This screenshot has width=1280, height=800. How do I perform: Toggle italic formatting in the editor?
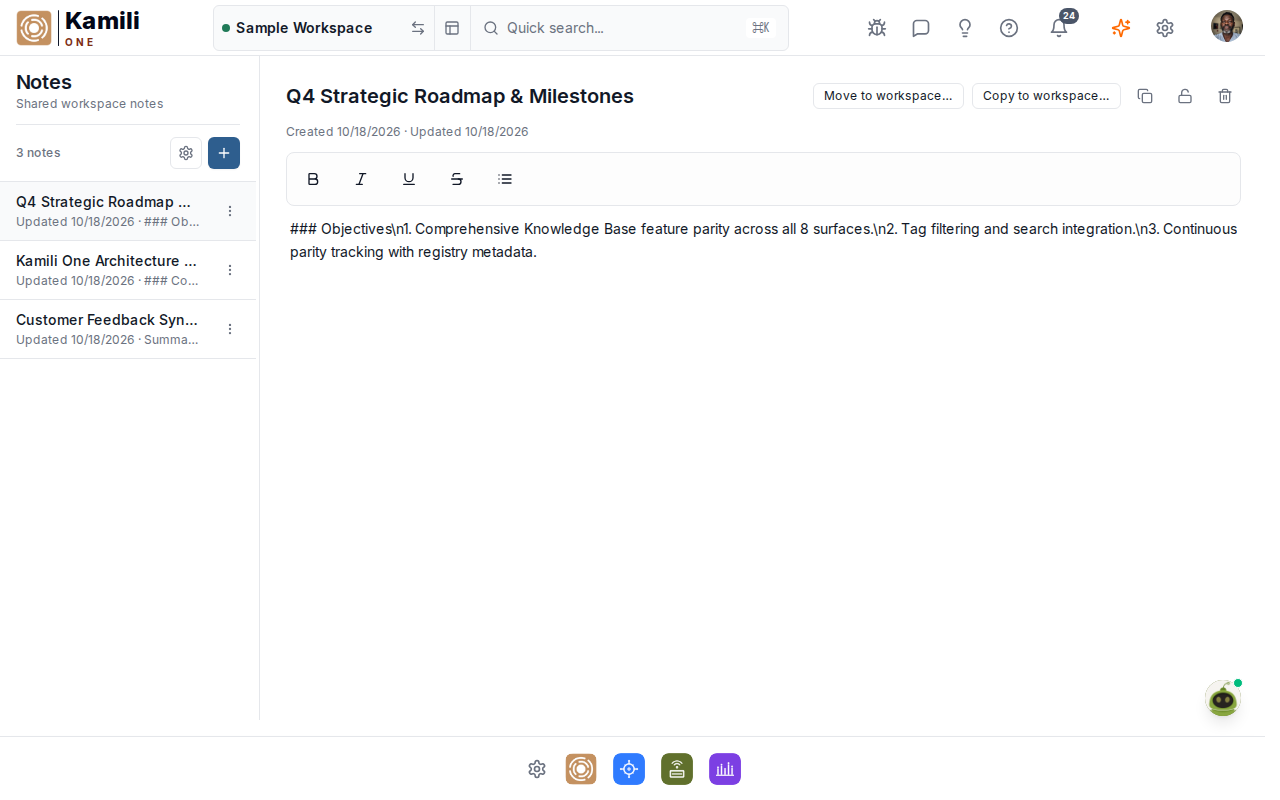pos(361,179)
